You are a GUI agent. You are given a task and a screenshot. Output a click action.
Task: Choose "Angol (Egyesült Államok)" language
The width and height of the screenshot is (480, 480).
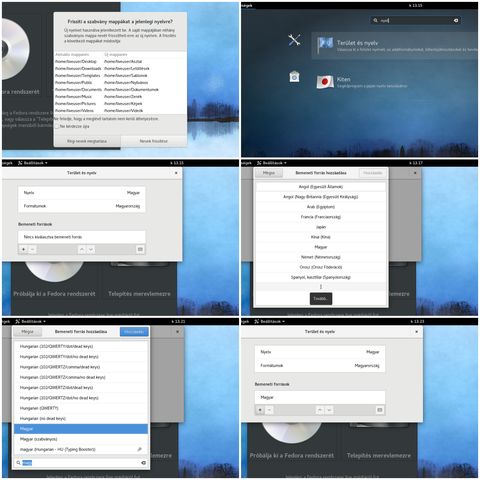pyautogui.click(x=320, y=187)
